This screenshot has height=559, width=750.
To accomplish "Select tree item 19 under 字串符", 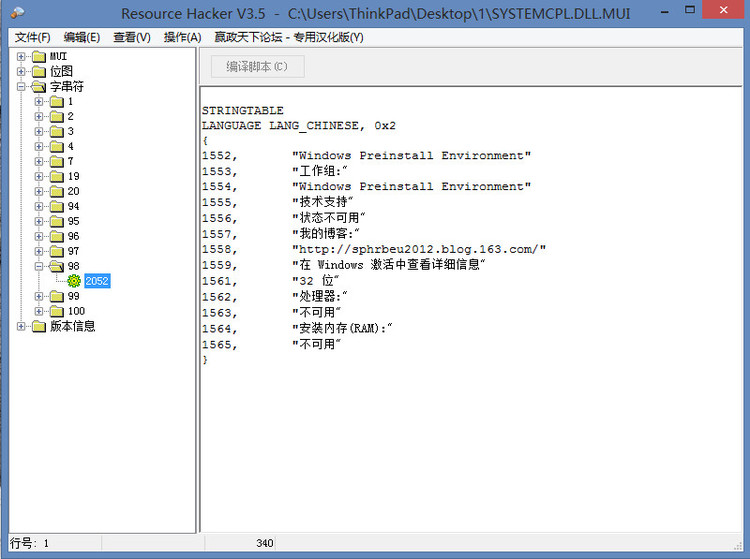I will [73, 176].
